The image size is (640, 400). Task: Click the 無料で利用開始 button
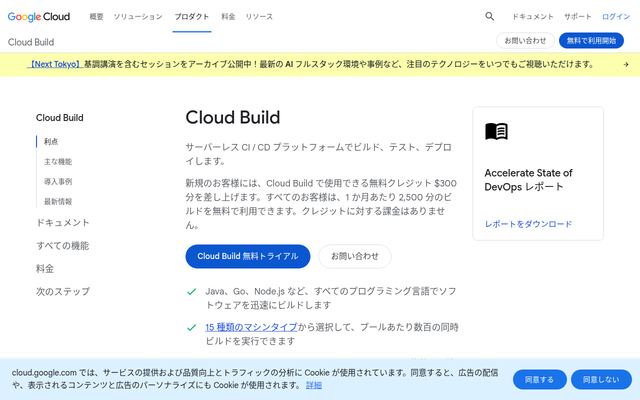(591, 40)
